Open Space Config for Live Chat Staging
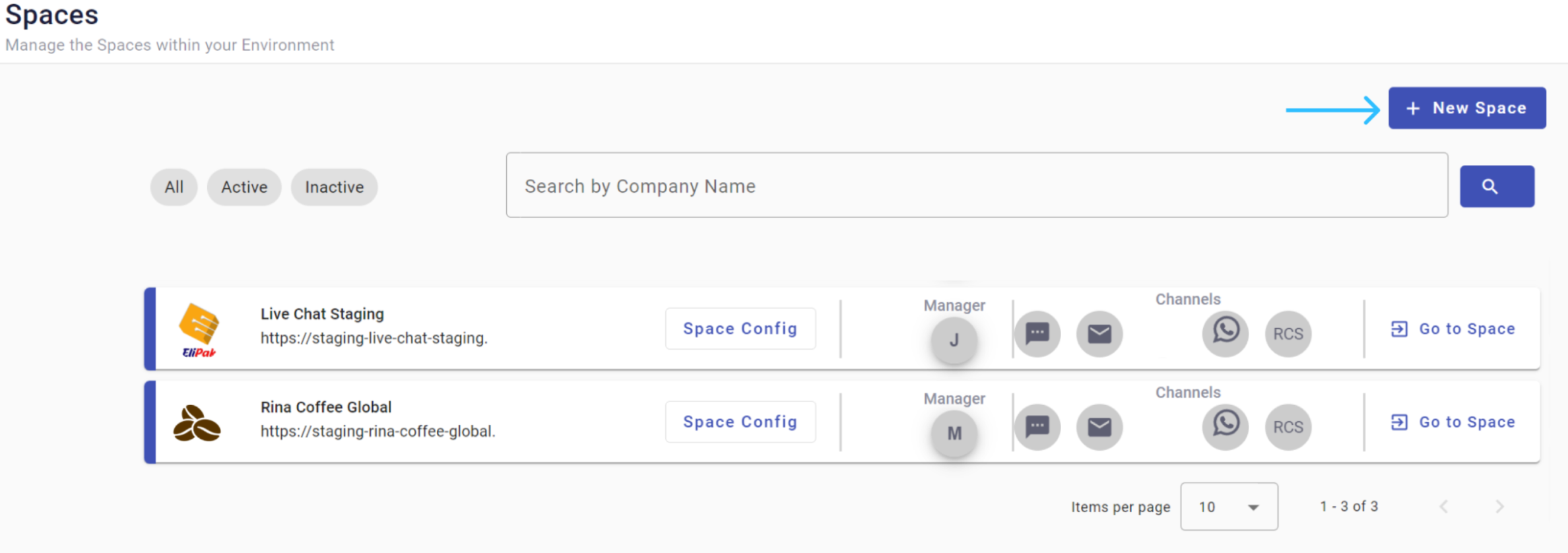The image size is (1568, 553). click(x=740, y=329)
